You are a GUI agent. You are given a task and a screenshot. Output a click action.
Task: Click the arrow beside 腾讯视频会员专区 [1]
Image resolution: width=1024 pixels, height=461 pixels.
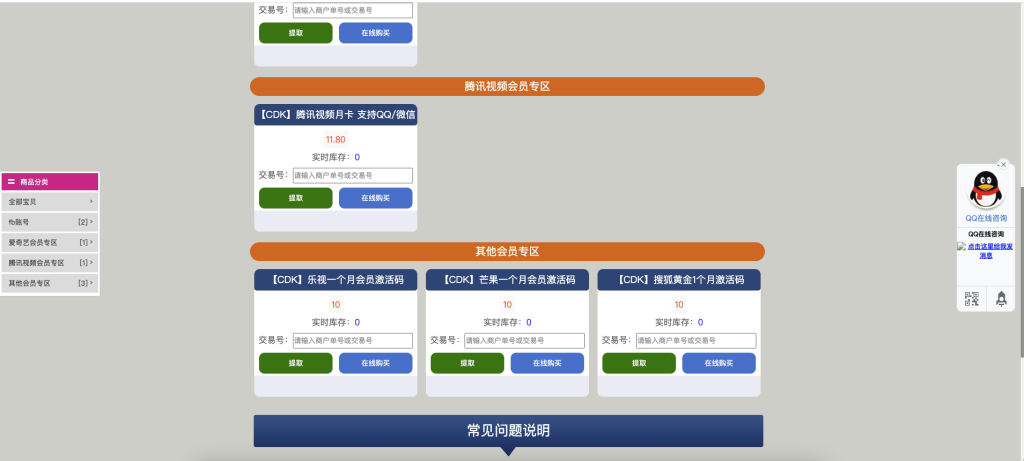[91, 262]
